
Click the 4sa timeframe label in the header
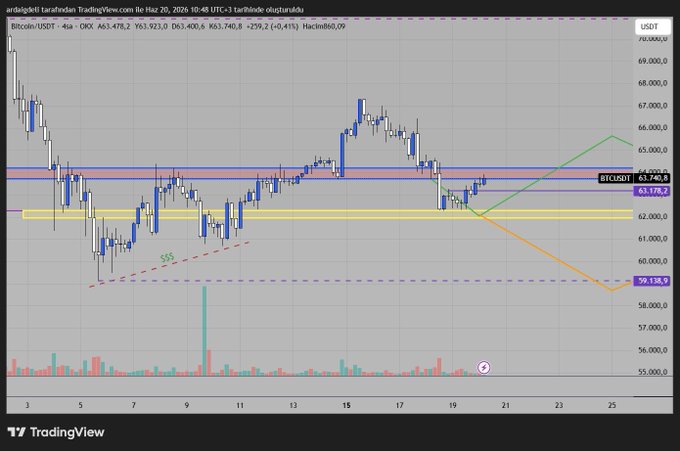point(67,26)
